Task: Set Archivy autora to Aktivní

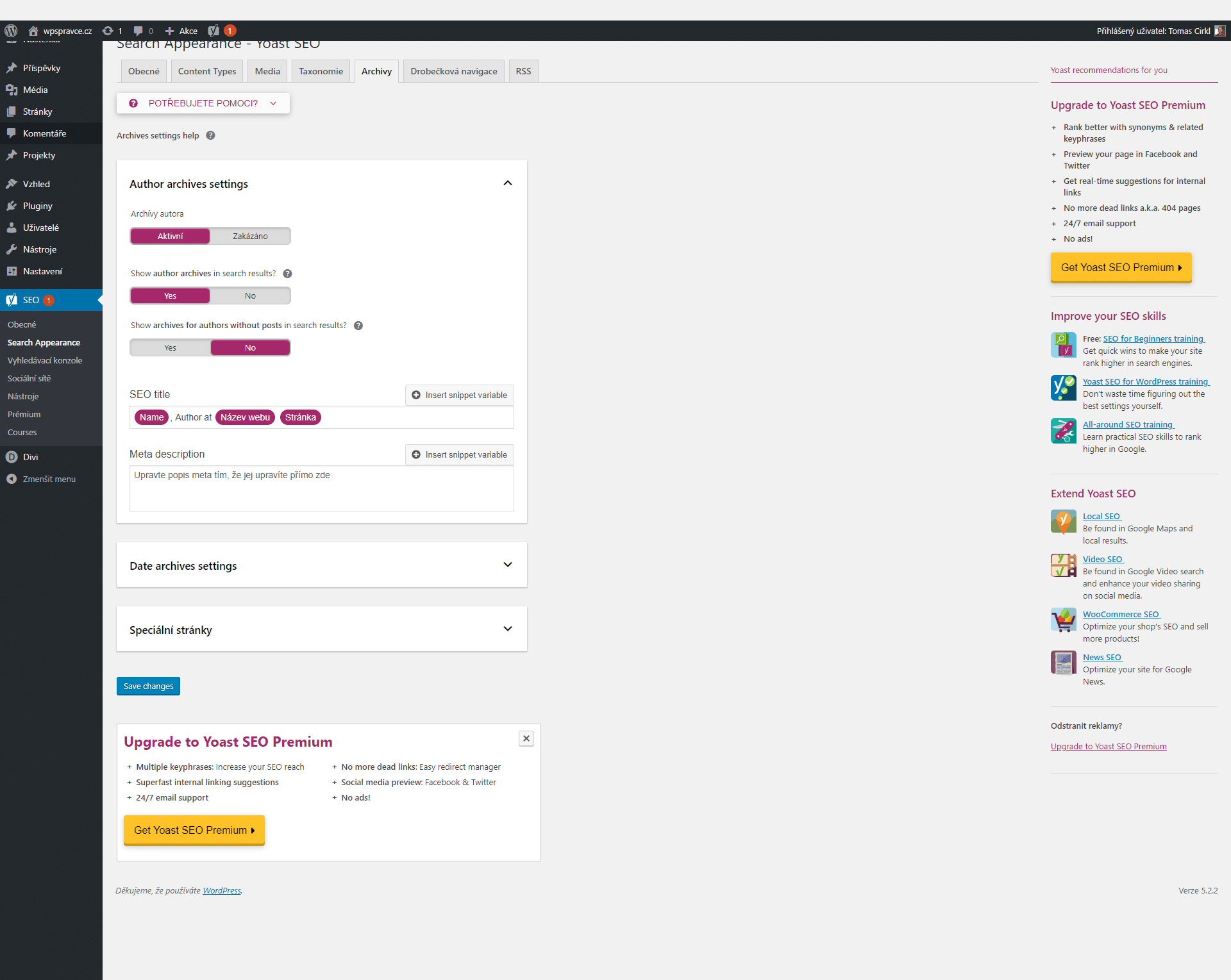Action: coord(170,236)
